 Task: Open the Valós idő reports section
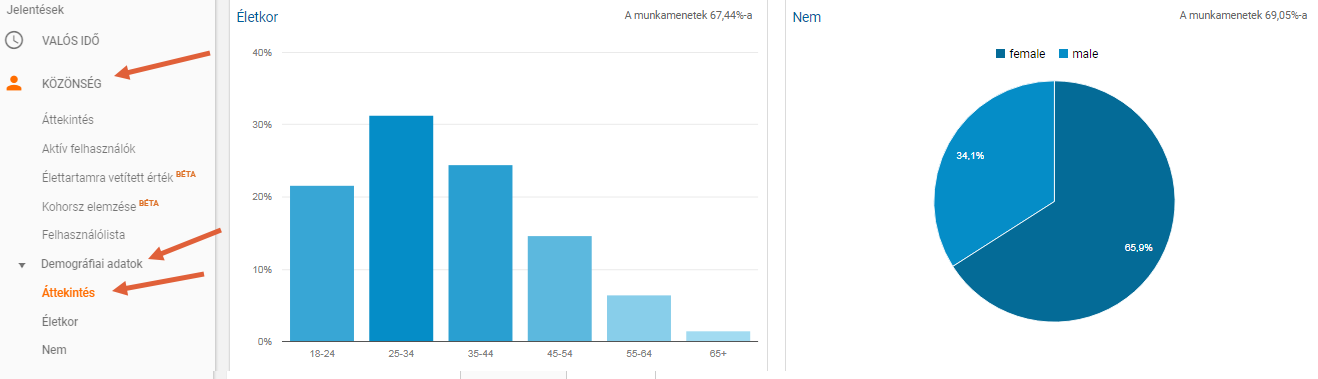[x=70, y=40]
